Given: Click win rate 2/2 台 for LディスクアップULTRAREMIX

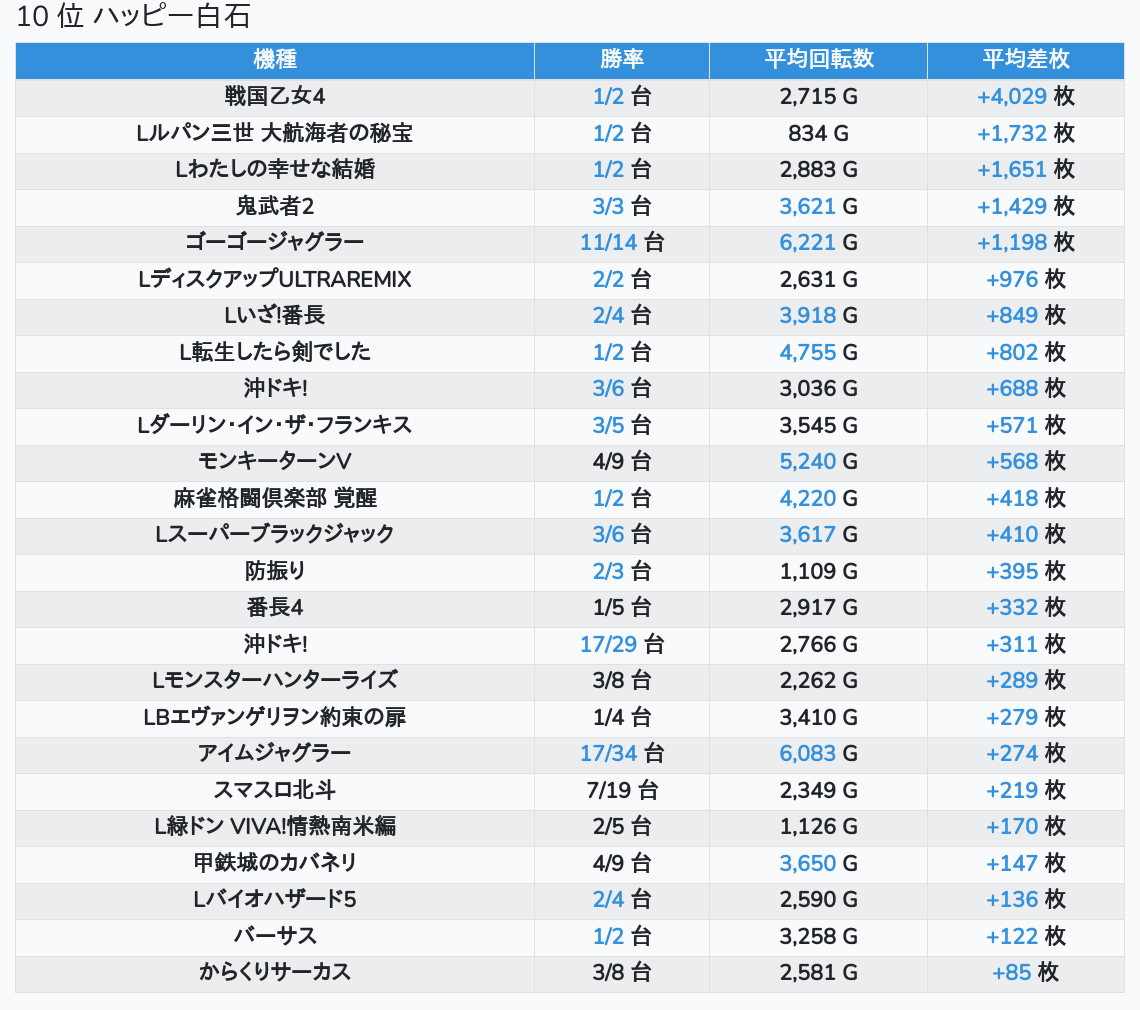Looking at the screenshot, I should (622, 279).
